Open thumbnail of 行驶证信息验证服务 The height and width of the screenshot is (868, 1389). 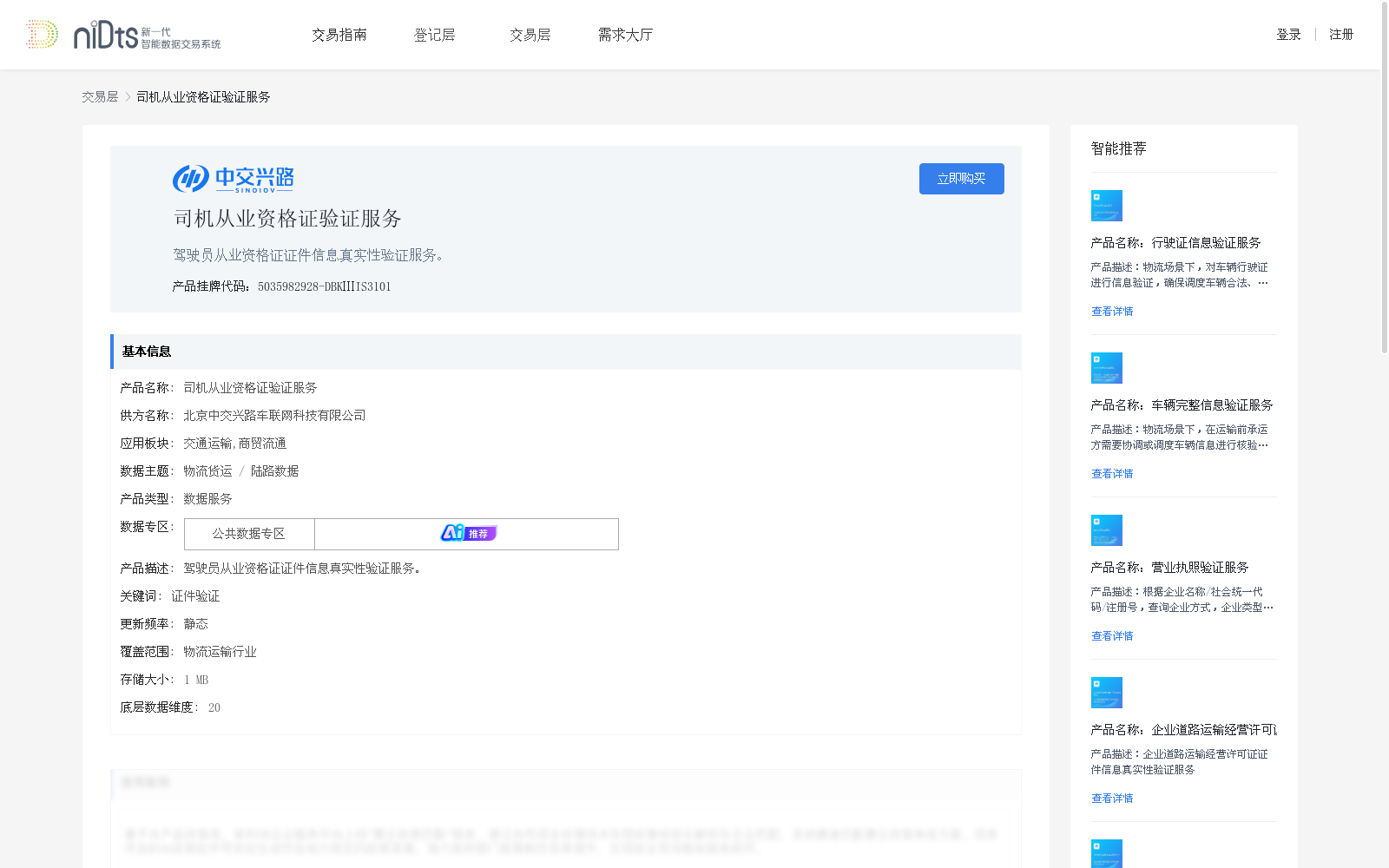[1107, 206]
